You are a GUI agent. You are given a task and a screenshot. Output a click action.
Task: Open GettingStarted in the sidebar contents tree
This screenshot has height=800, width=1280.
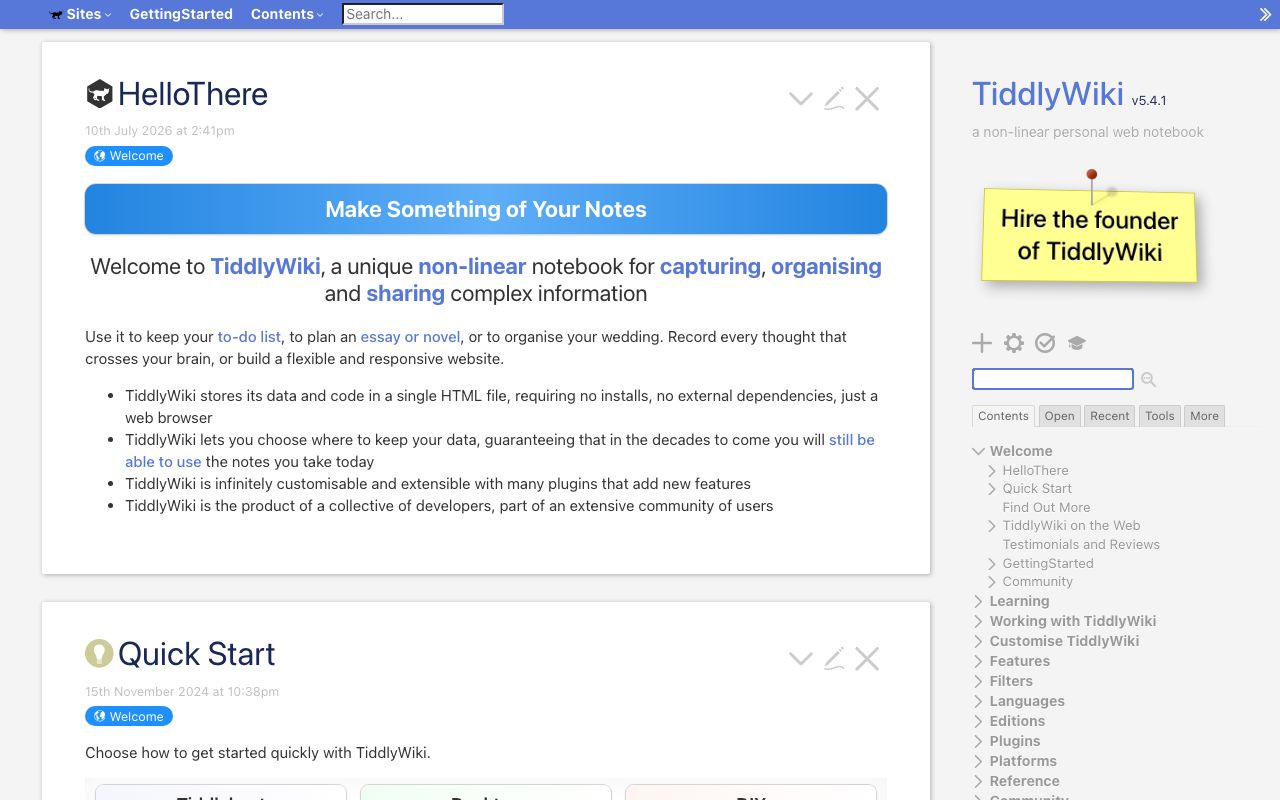pyautogui.click(x=1048, y=563)
